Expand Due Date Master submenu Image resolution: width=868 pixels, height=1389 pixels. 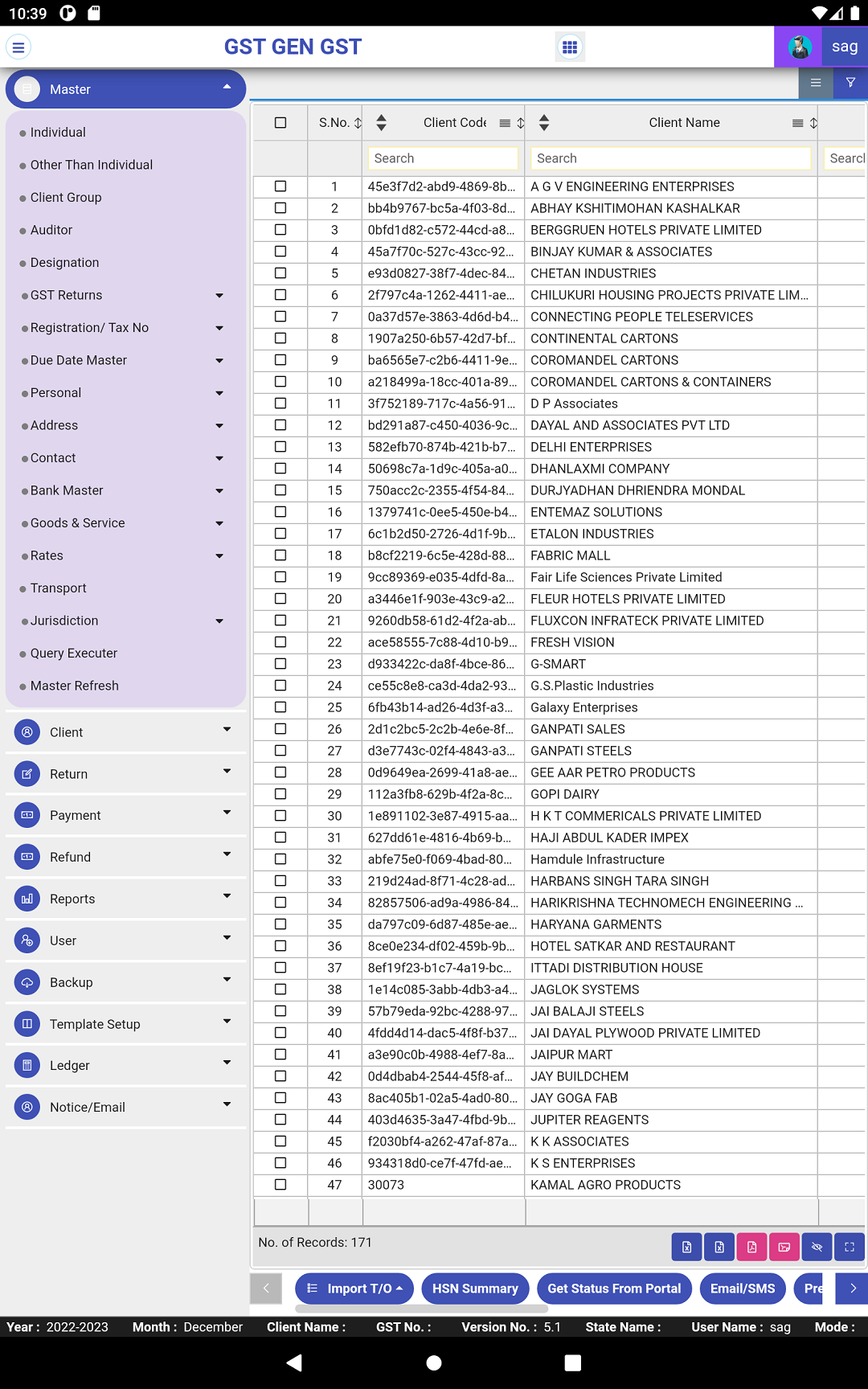click(x=219, y=361)
